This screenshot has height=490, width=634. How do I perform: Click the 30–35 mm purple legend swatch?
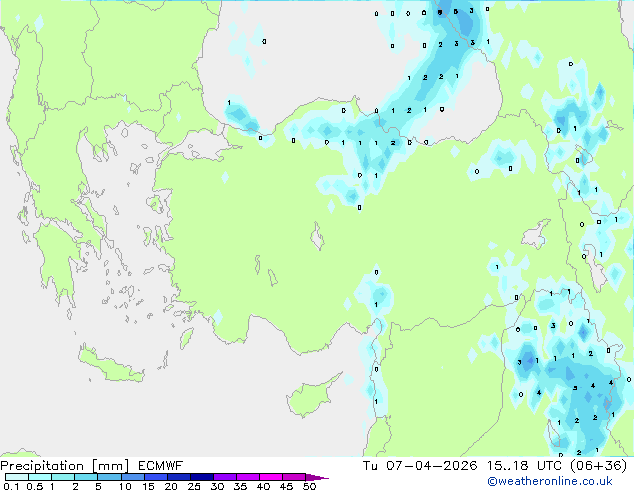point(225,477)
